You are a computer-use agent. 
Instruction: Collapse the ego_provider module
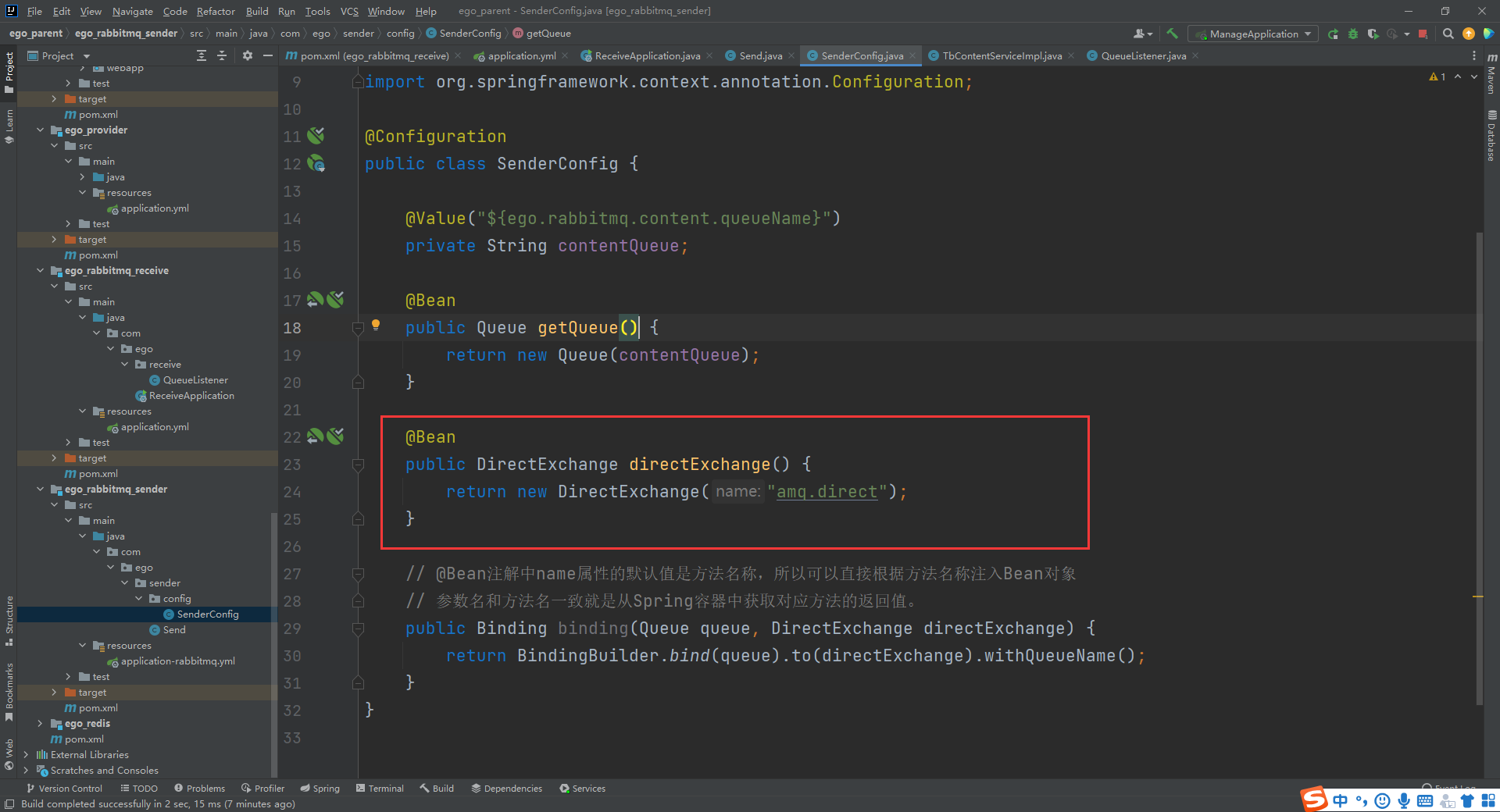click(x=40, y=130)
